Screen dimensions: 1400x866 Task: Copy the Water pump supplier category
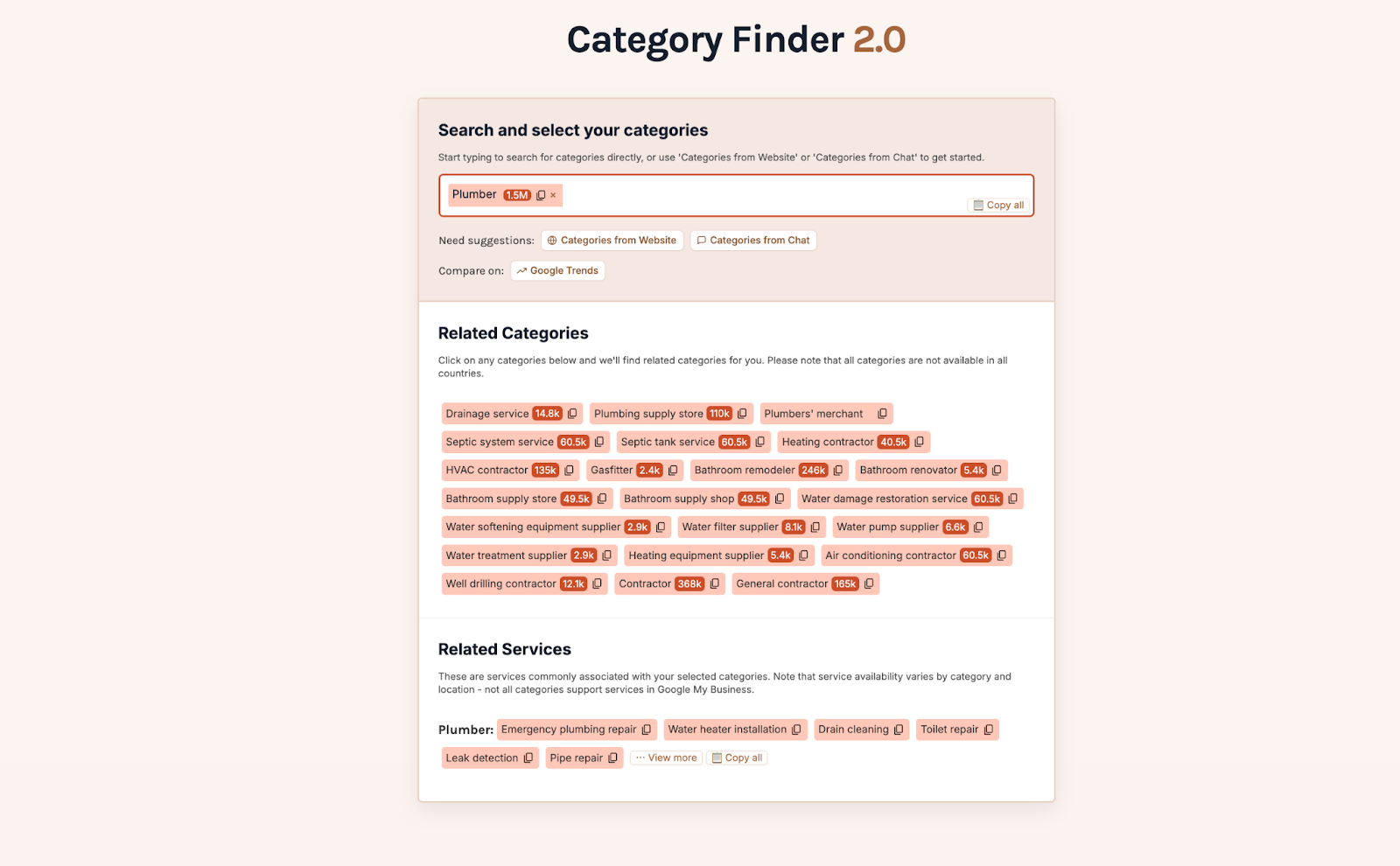click(978, 527)
